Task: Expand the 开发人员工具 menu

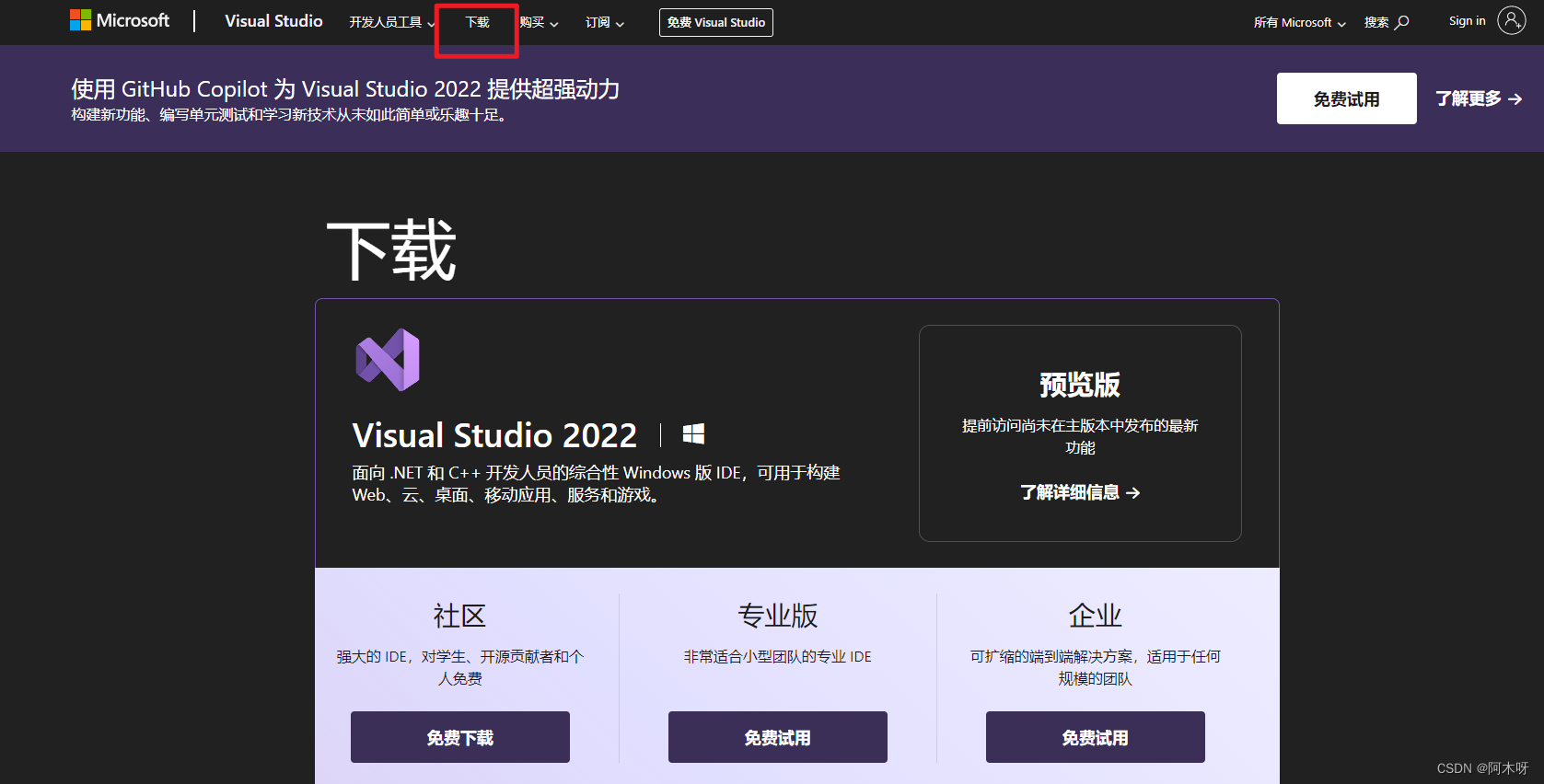Action: (x=391, y=22)
